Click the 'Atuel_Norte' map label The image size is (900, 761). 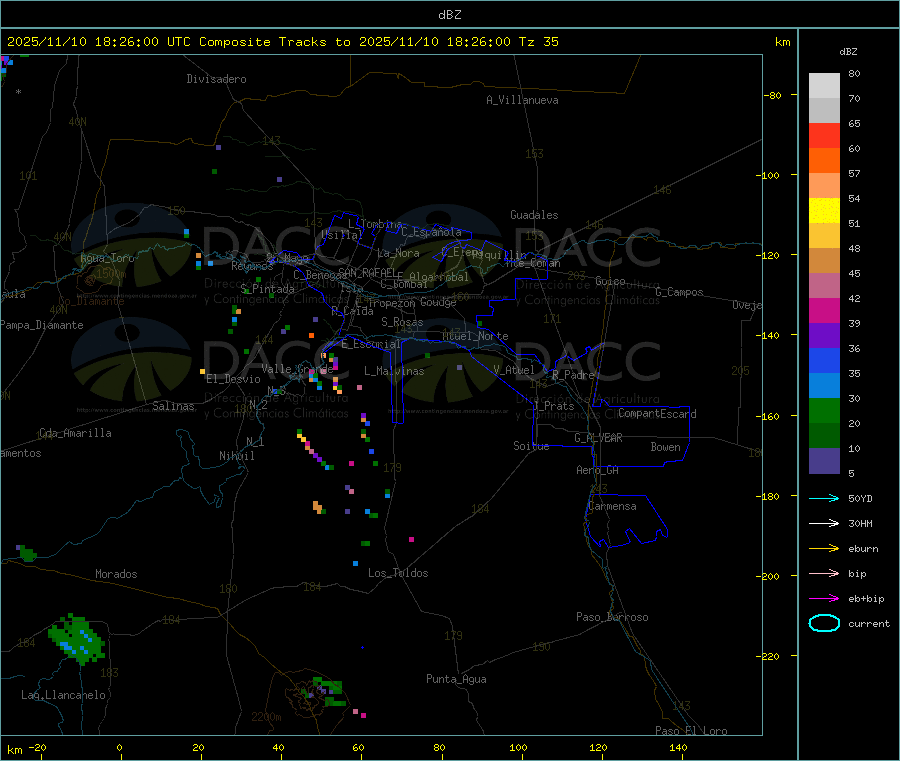pos(475,336)
